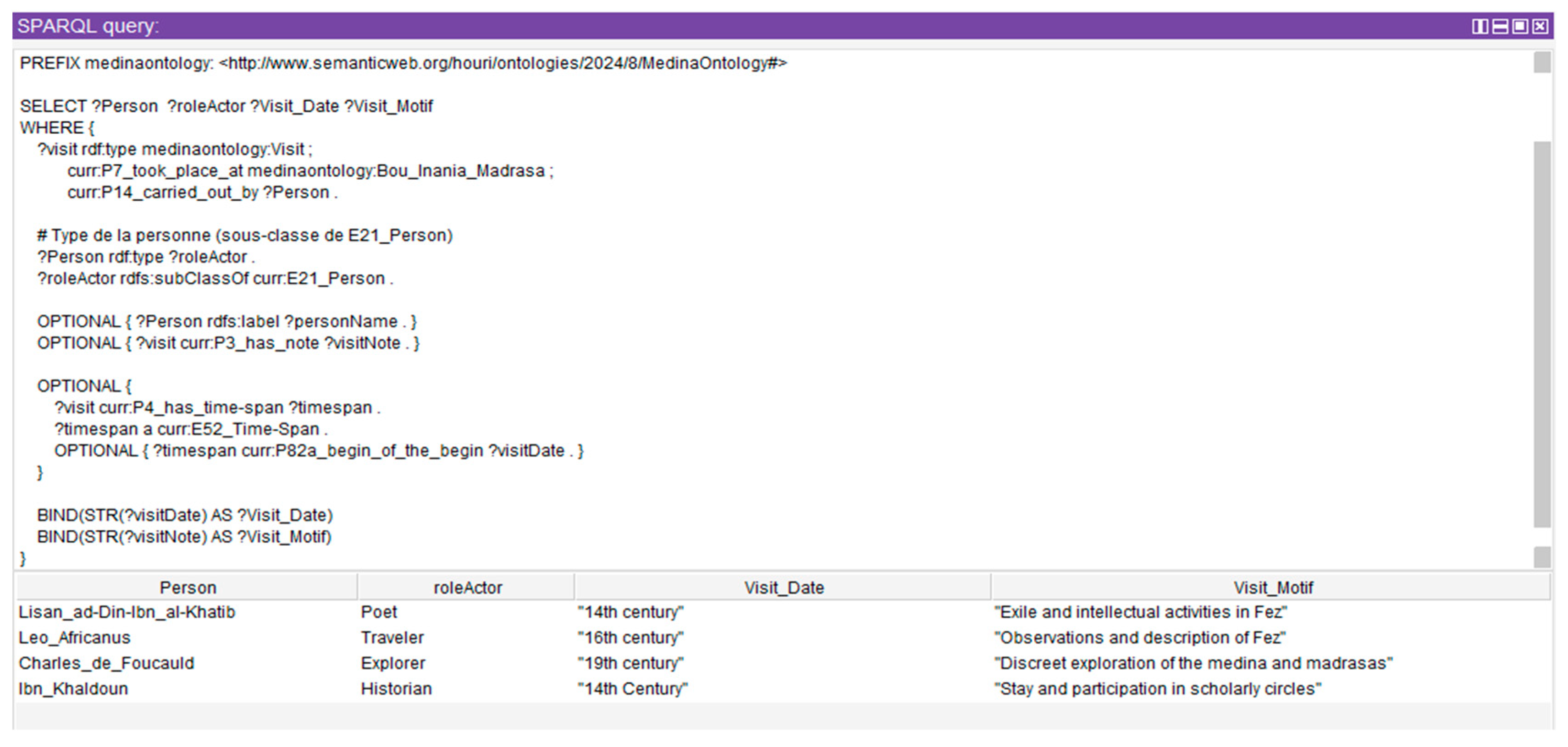The image size is (1568, 747).
Task: Float the SPARQL query view
Action: point(1520,26)
